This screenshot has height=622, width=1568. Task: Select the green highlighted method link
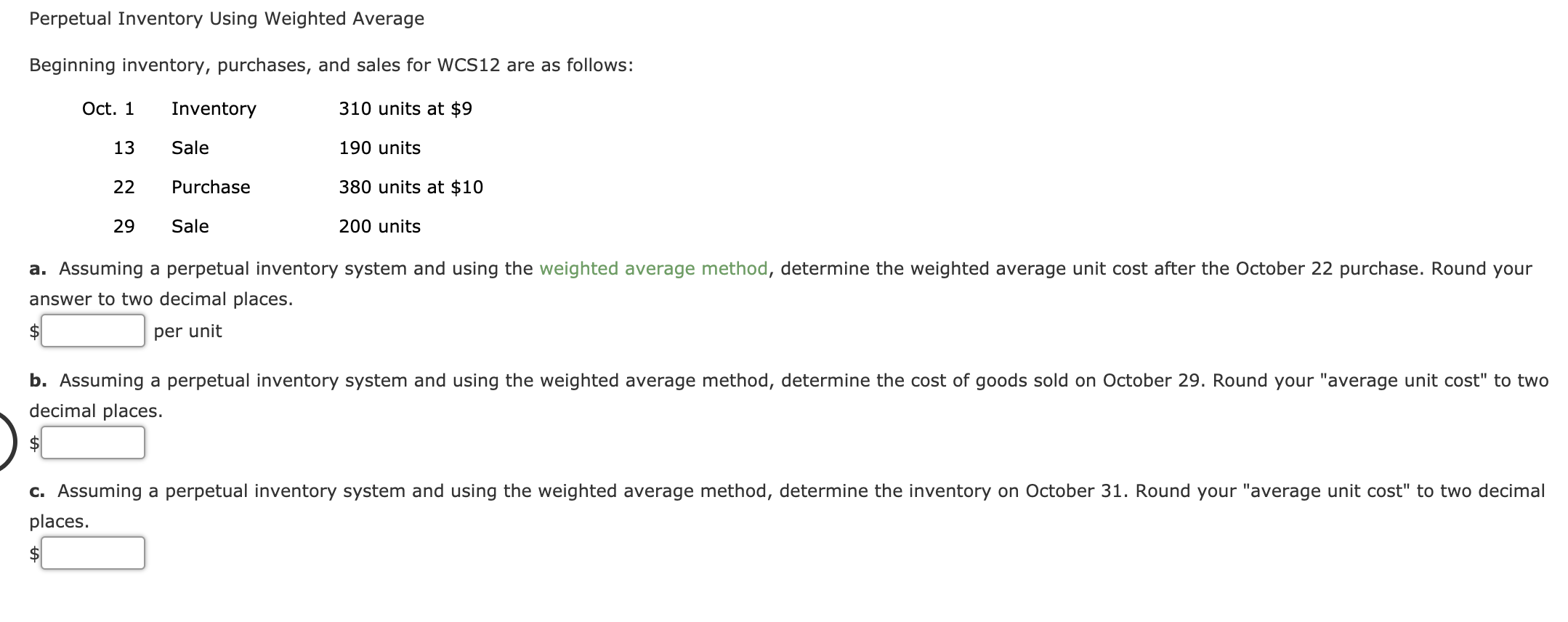coord(652,268)
